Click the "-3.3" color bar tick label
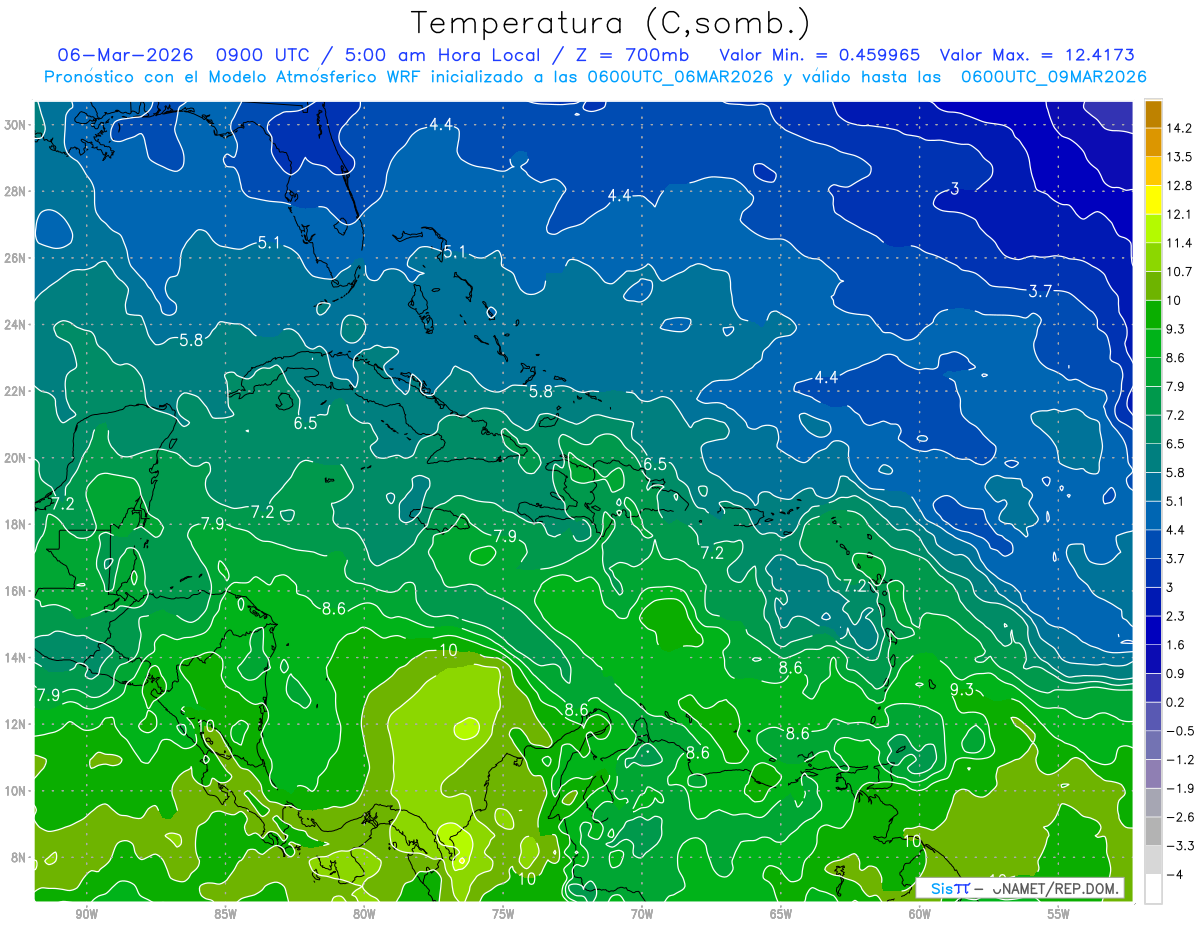Image resolution: width=1200 pixels, height=927 pixels. pyautogui.click(x=1179, y=846)
